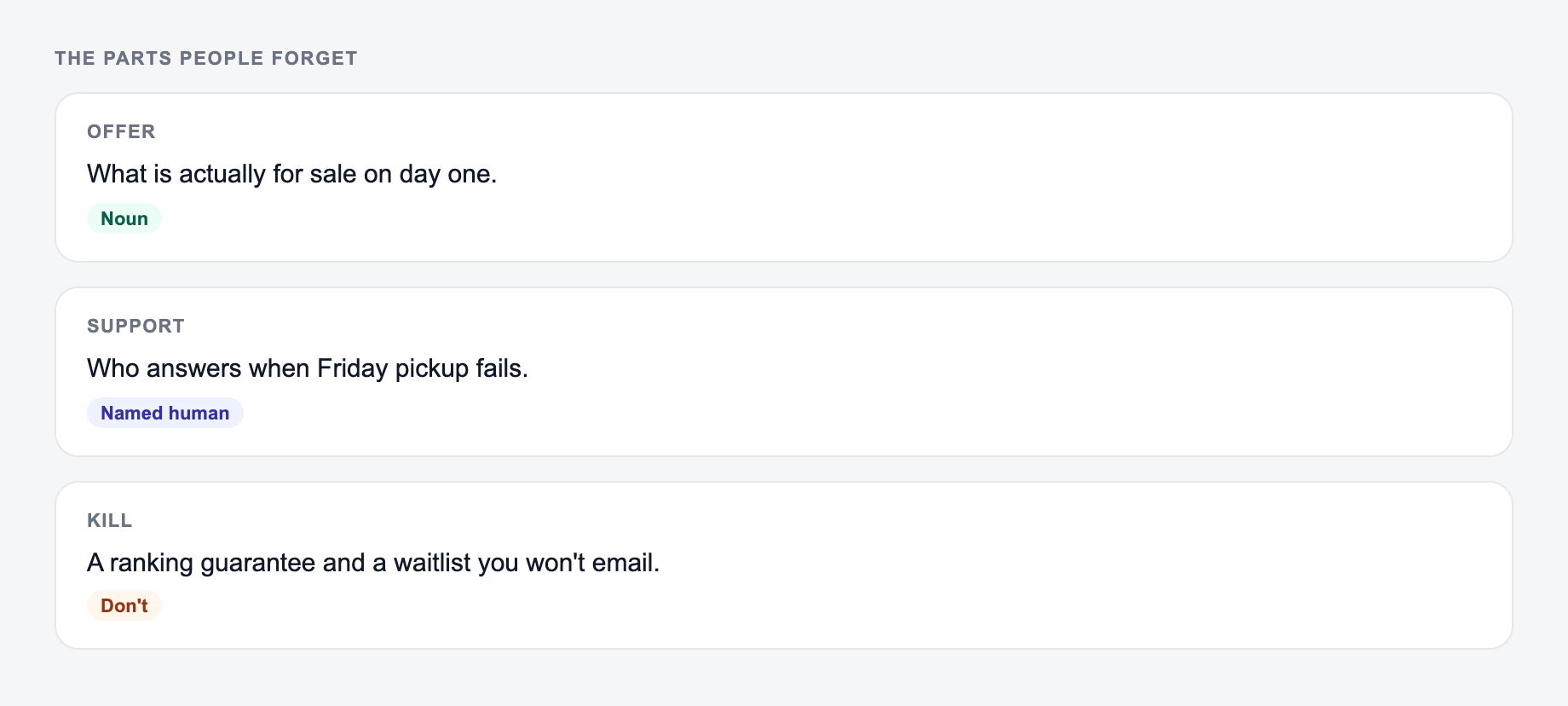1568x706 pixels.
Task: Click the KILL label heading
Action: [109, 520]
